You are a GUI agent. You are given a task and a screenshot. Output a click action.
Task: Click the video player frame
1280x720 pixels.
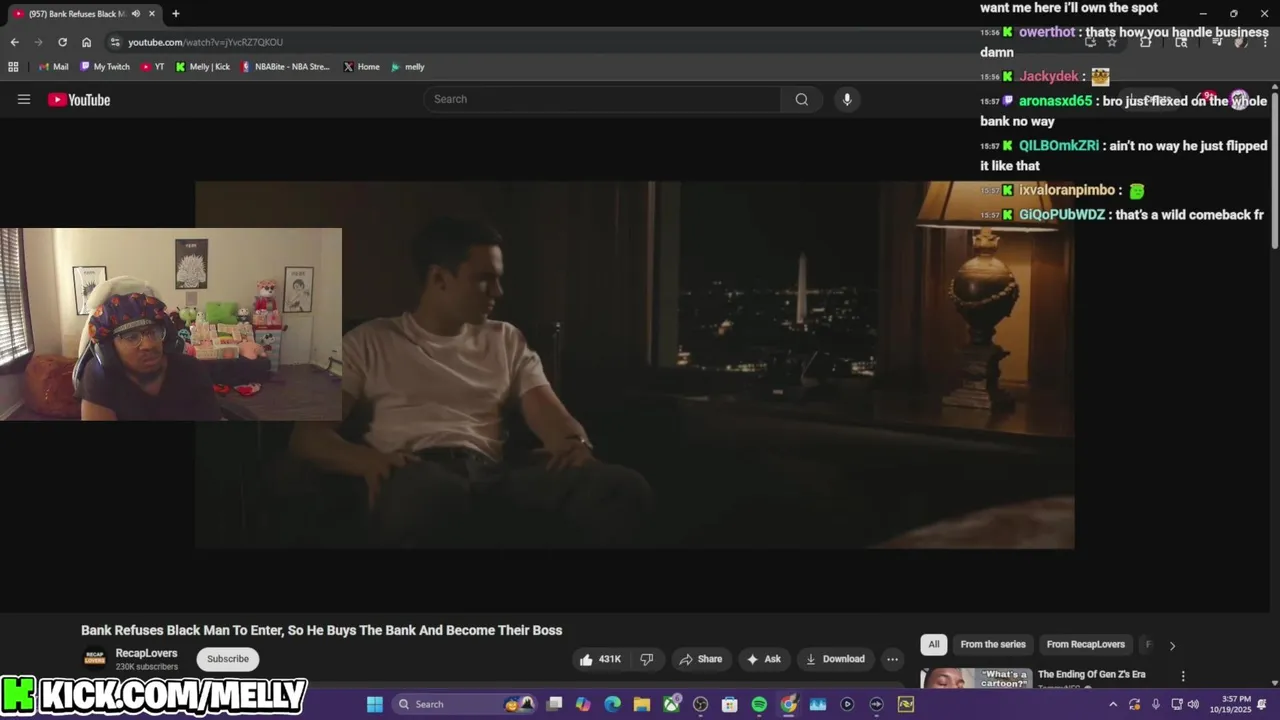coord(635,365)
